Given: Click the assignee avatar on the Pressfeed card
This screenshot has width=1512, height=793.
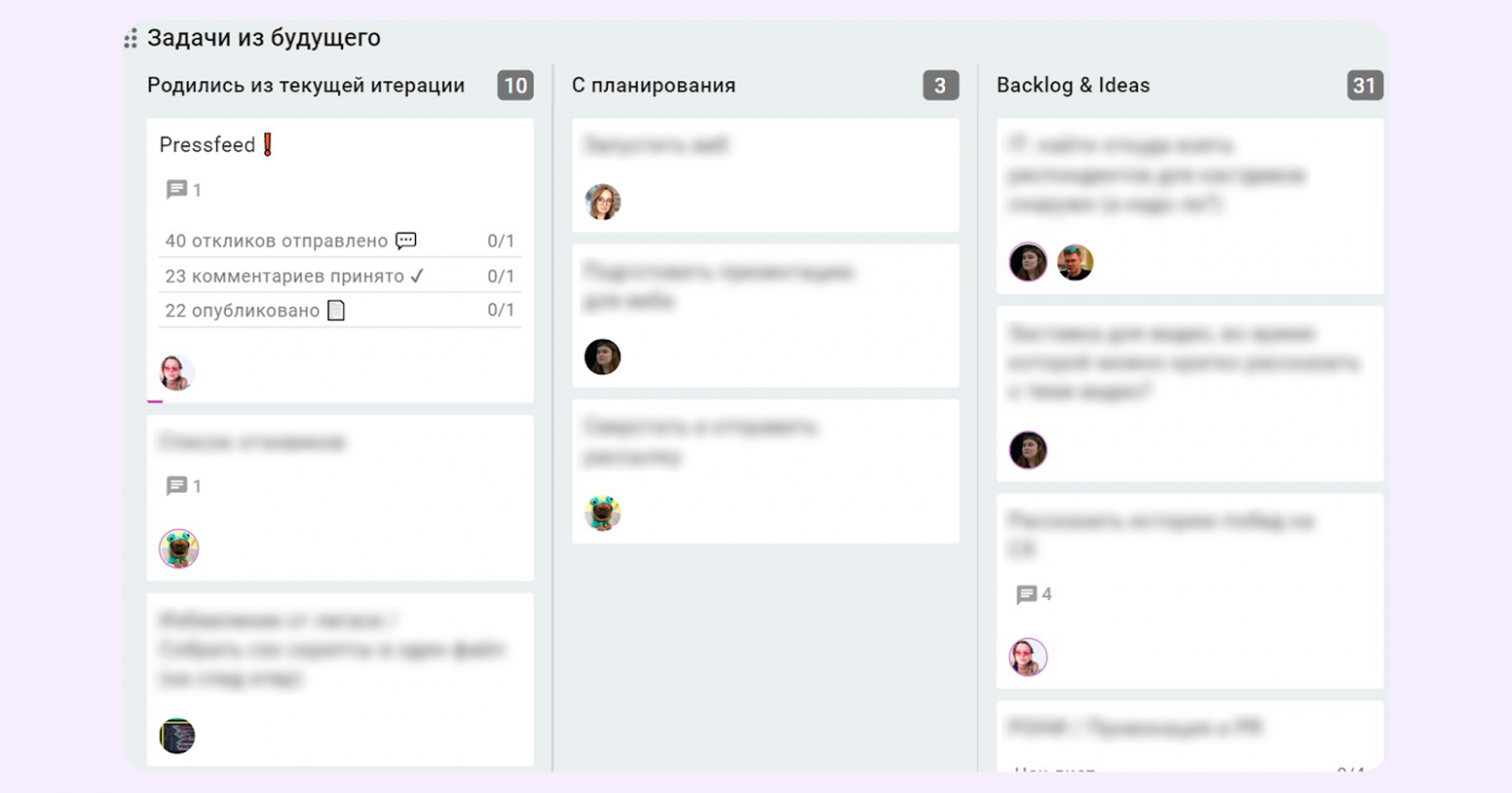Looking at the screenshot, I should (176, 372).
